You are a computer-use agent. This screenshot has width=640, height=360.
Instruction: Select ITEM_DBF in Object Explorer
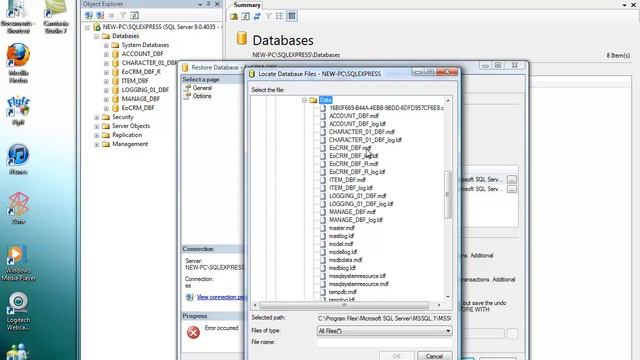135,81
